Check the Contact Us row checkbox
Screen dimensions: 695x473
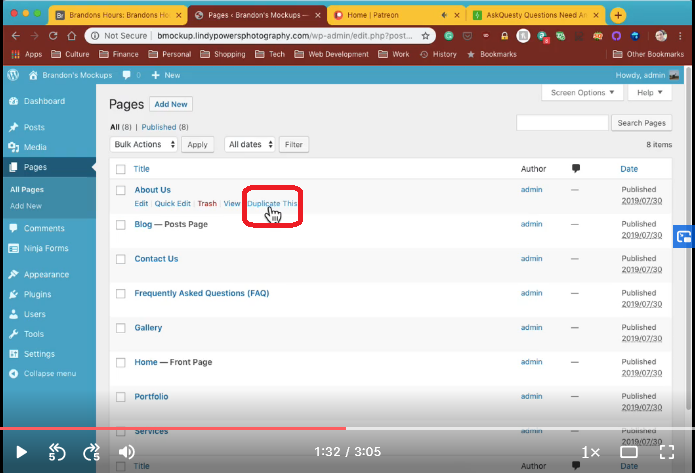pos(121,259)
